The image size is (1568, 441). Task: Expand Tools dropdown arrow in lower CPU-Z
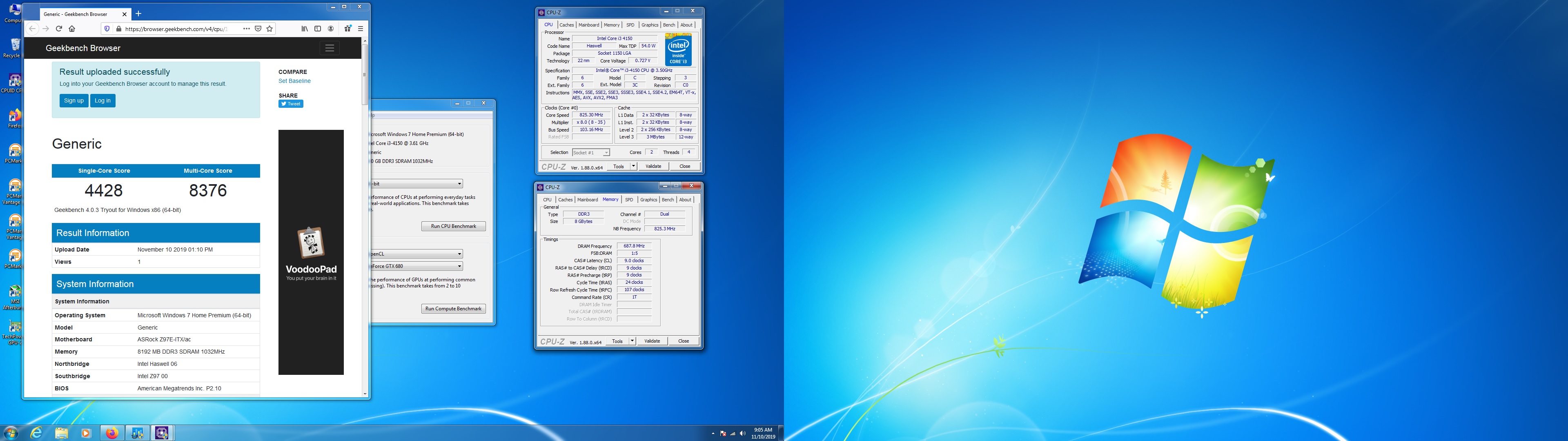pyautogui.click(x=633, y=341)
